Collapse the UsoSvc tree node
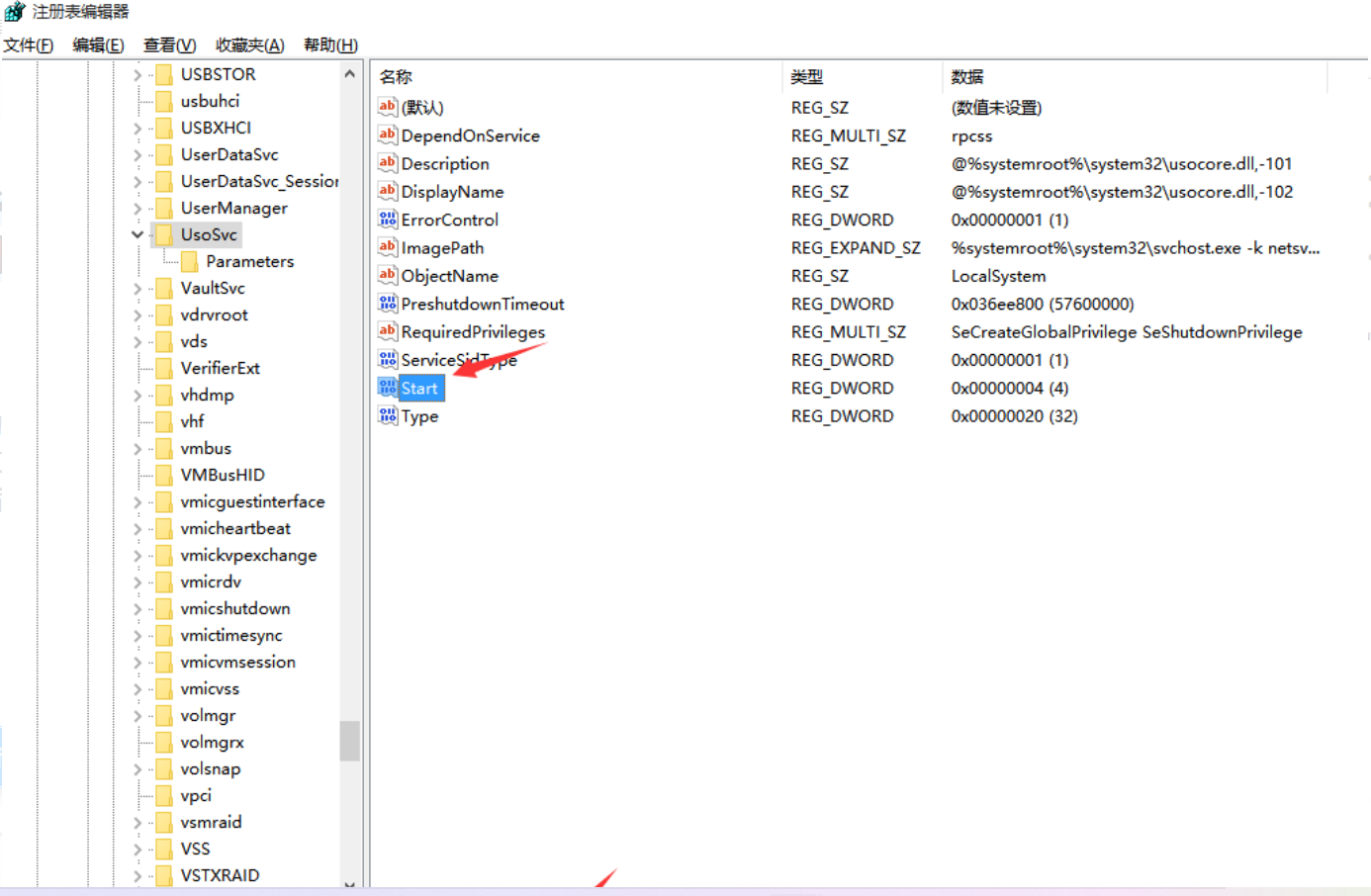 [137, 234]
